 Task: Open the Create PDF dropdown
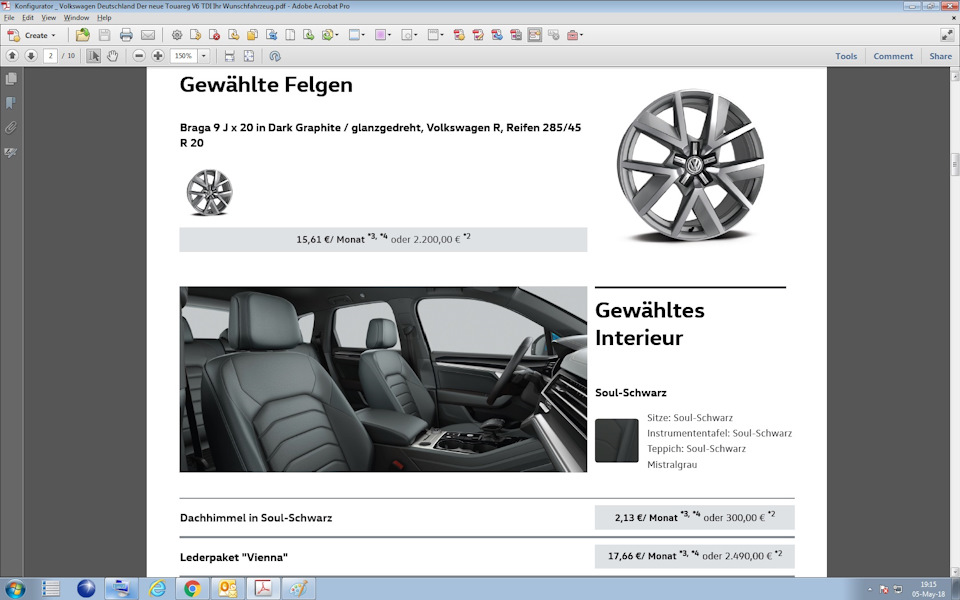click(31, 35)
